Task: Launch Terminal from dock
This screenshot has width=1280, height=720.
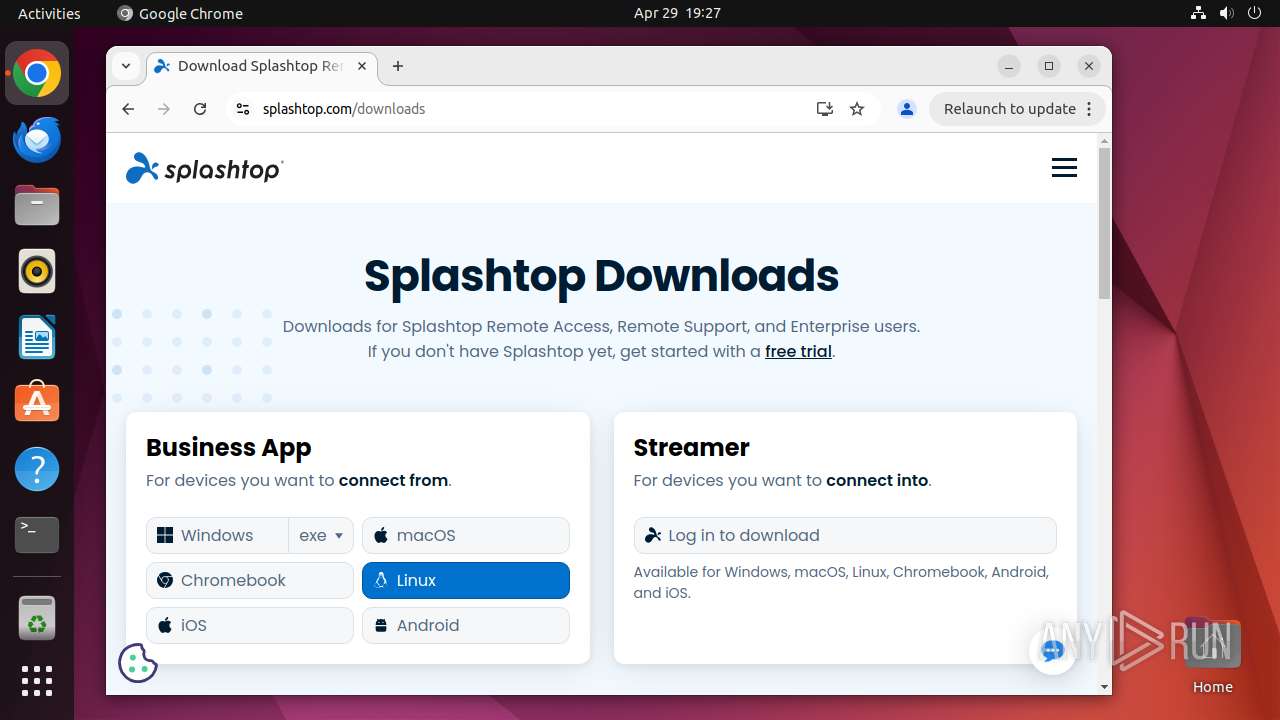Action: (37, 535)
